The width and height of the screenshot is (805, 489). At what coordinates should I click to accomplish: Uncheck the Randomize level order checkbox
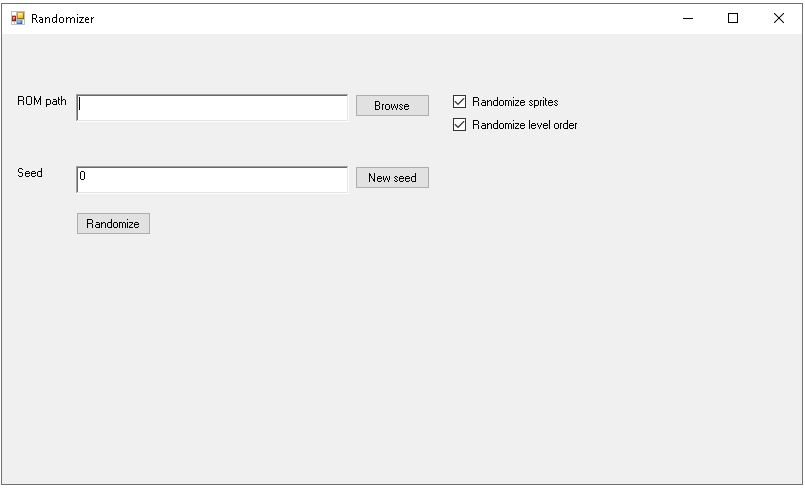460,125
